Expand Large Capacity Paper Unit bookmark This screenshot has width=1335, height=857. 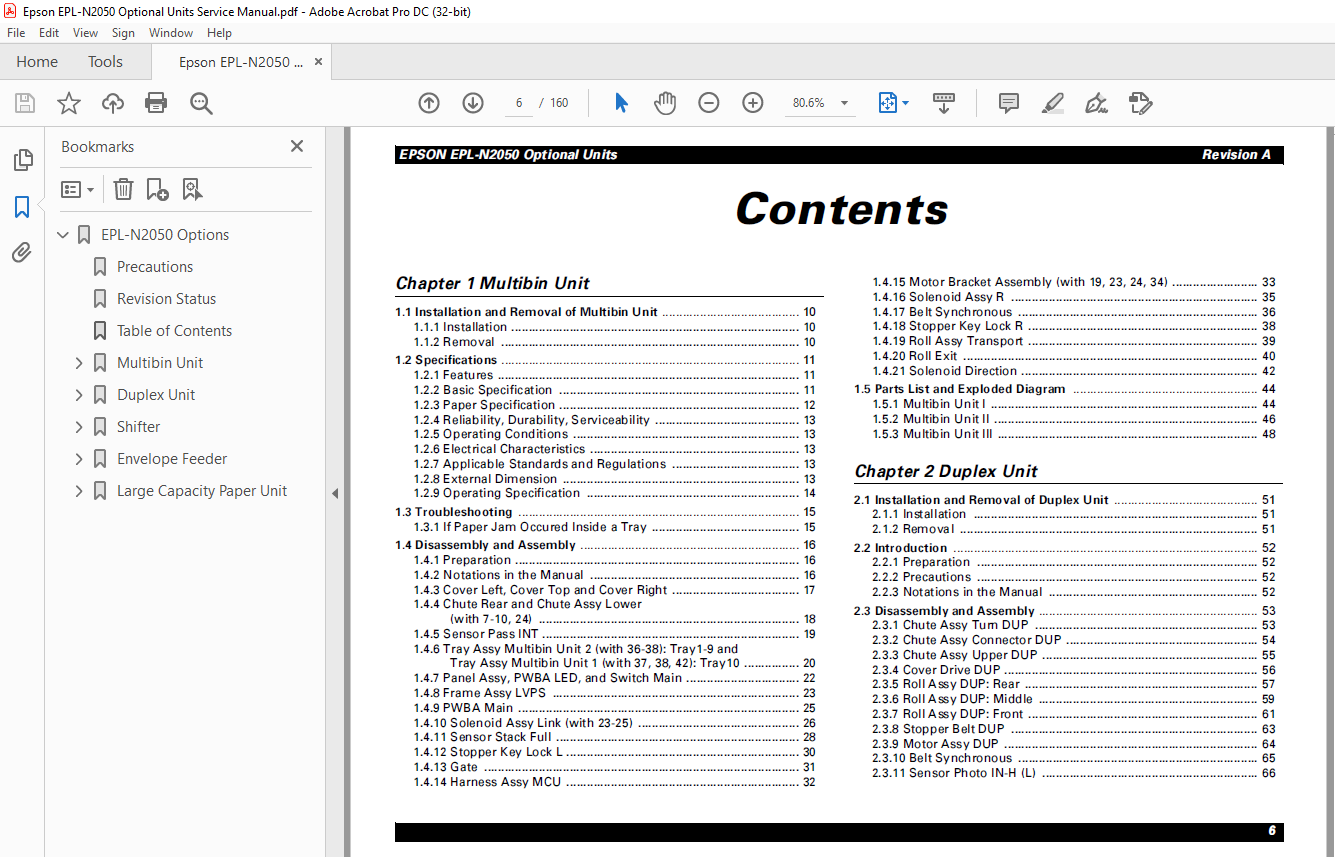click(x=79, y=491)
